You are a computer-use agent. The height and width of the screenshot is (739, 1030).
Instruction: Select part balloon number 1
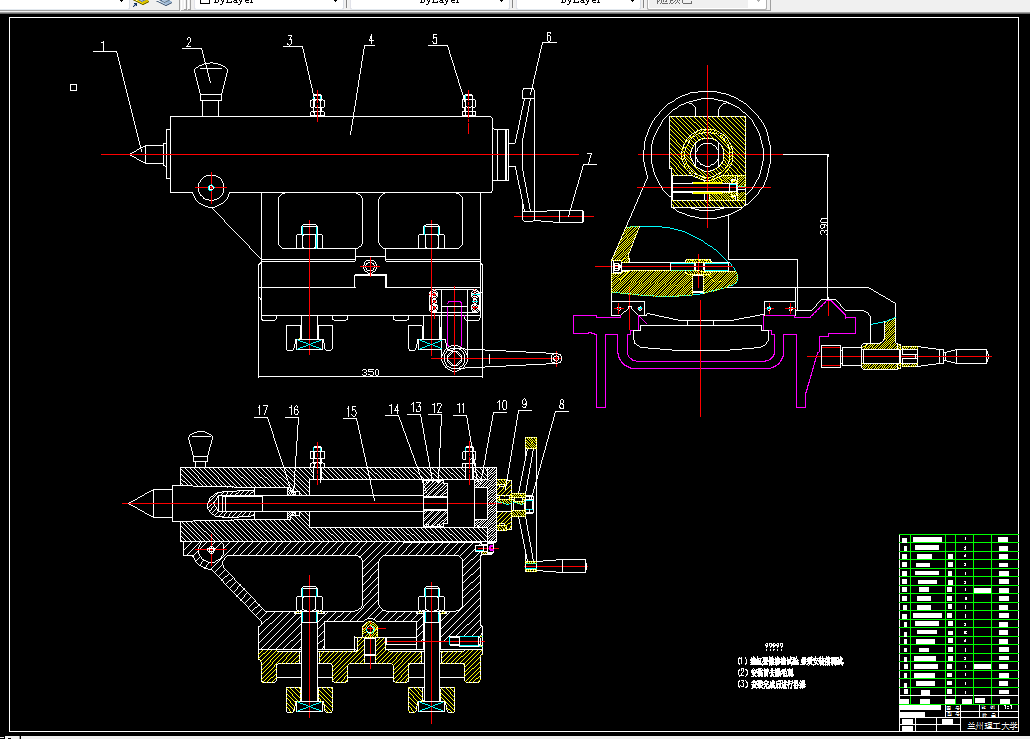click(102, 46)
